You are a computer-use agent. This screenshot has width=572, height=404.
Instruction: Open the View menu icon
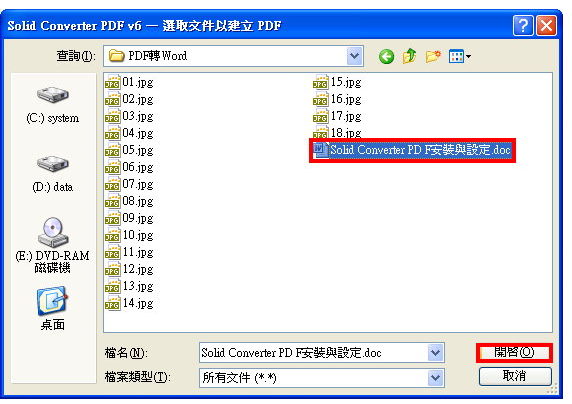tap(459, 56)
